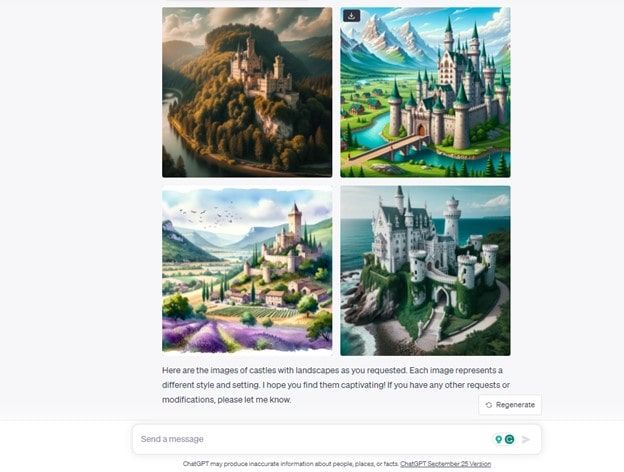Click the circular arrows icon beside Regenerate
The width and height of the screenshot is (624, 472).
[489, 405]
